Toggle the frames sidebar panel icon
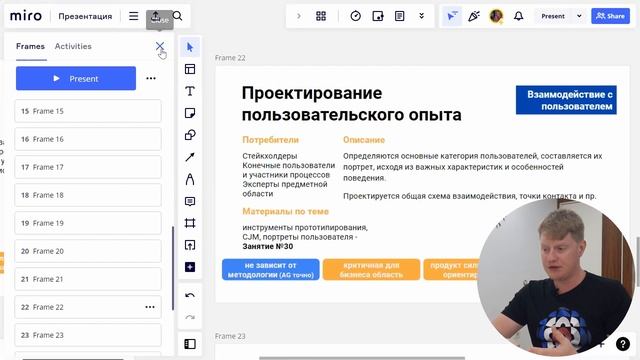 190,344
